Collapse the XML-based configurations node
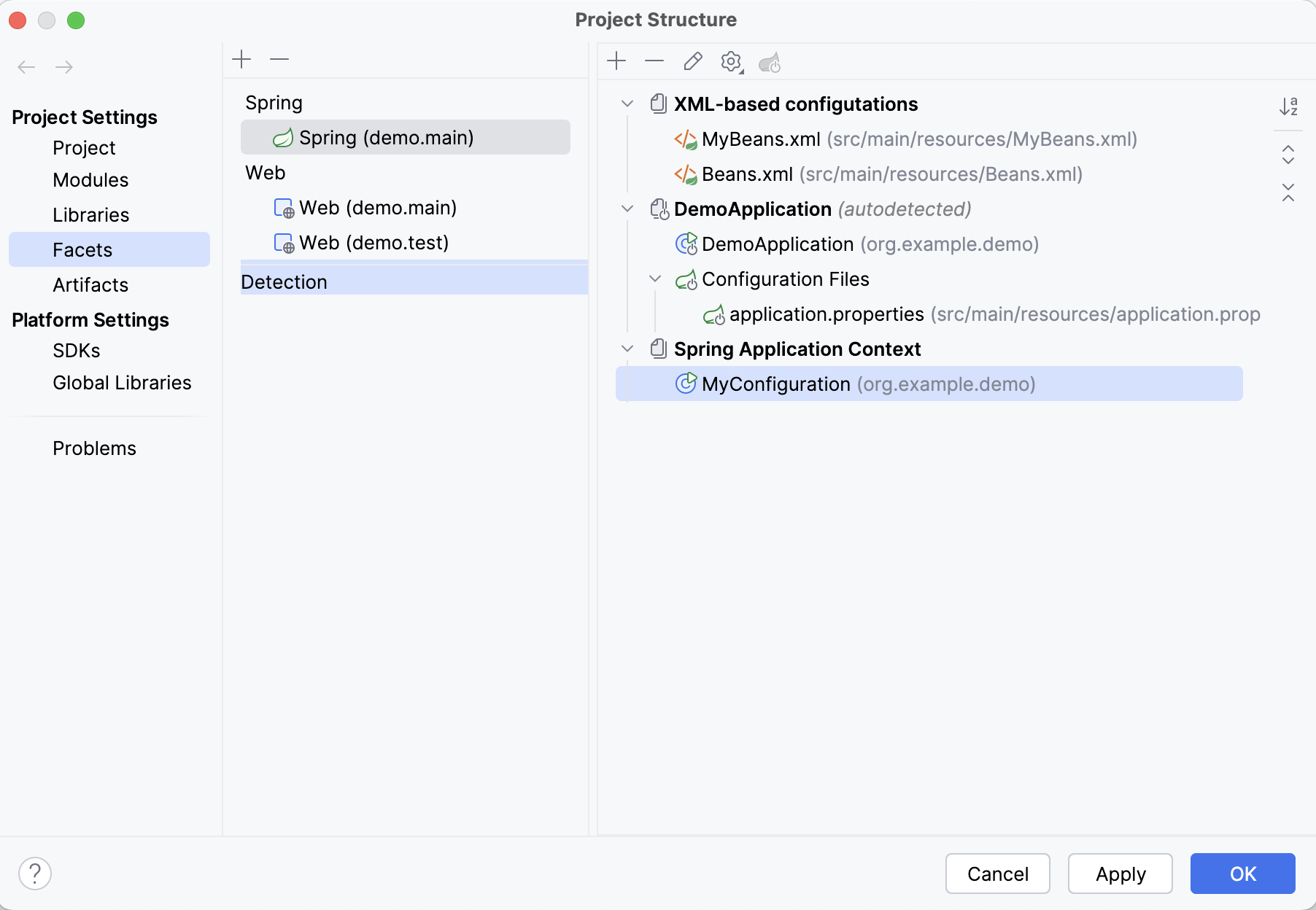Screen dimensions: 1316x910 (x=627, y=104)
